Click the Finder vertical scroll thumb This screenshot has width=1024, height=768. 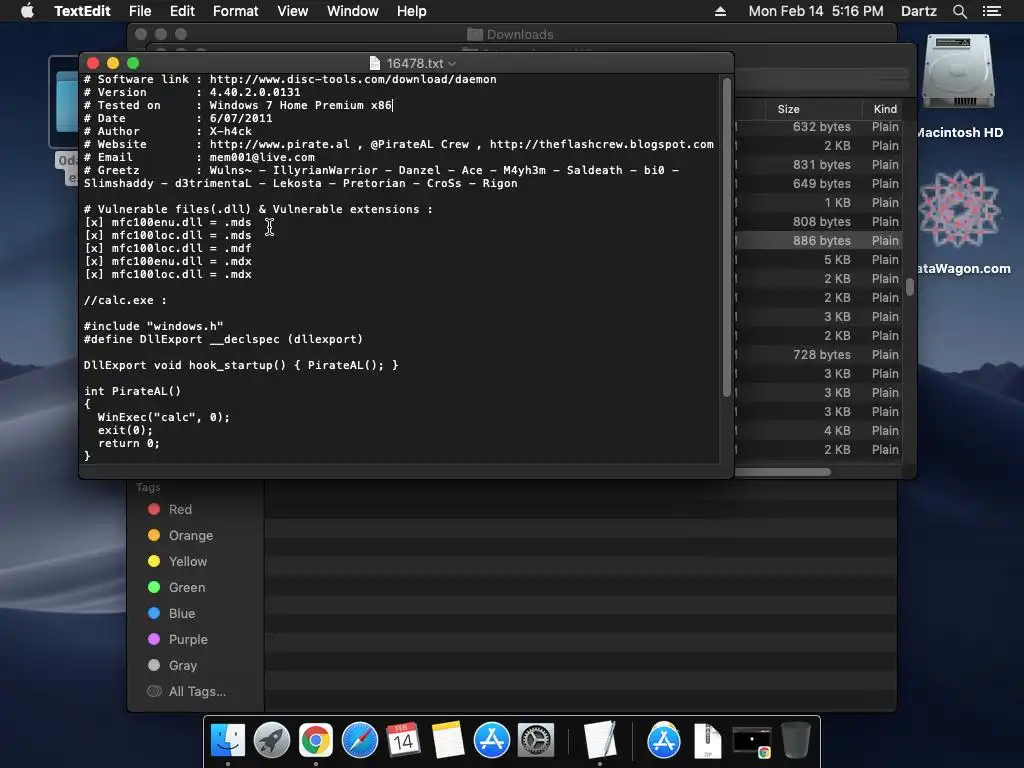coord(910,287)
